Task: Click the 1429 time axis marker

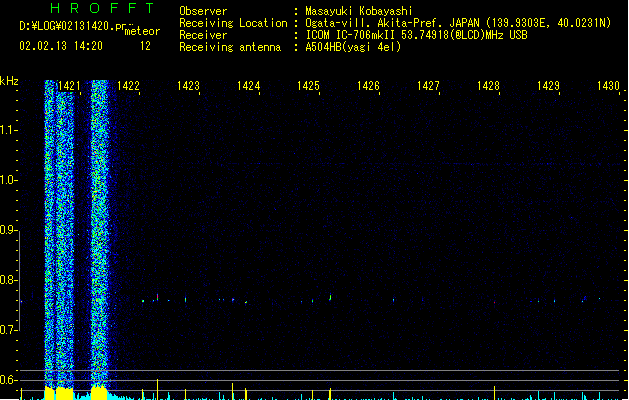Action: [548, 86]
